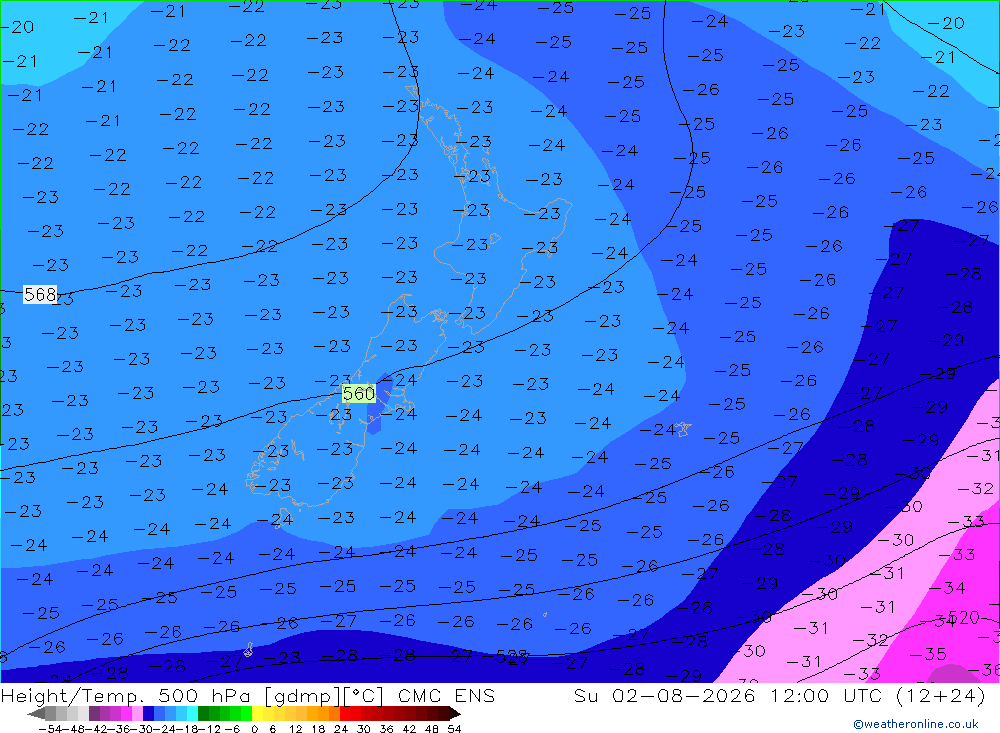Click the 54 label on the color scale

coord(454,729)
